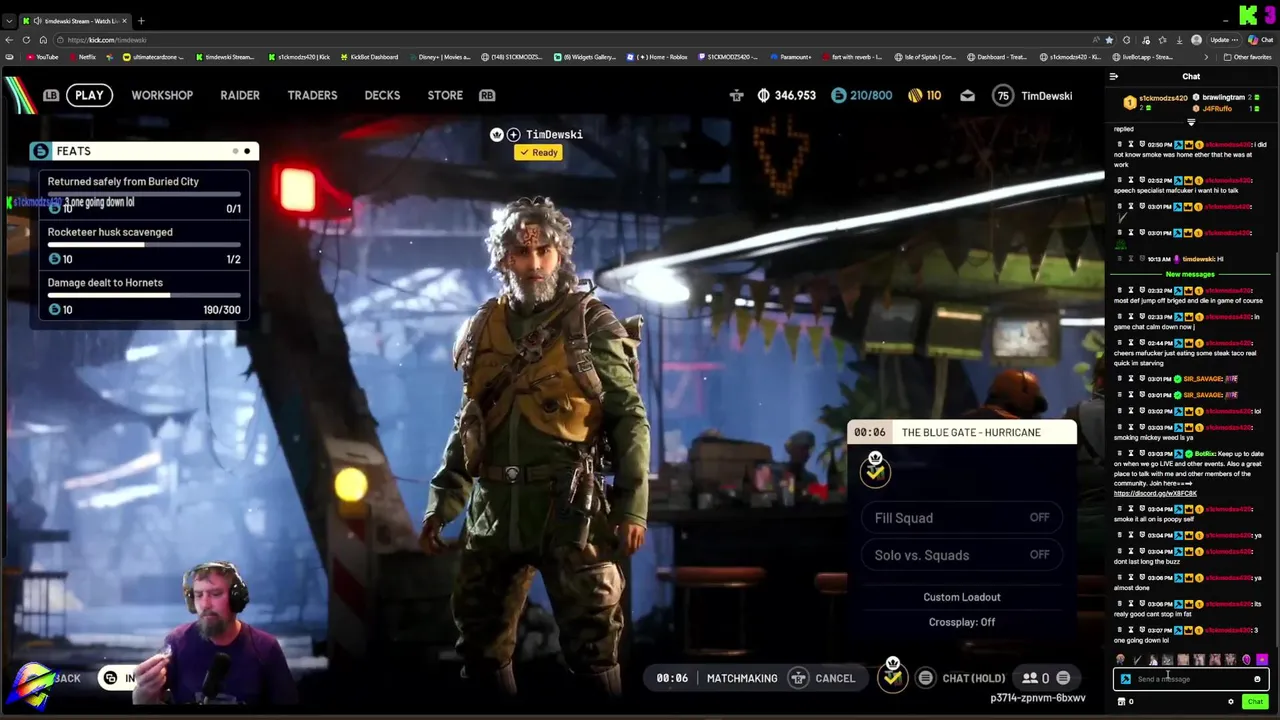Switch to the WORKSHOP tab
Viewport: 1280px width, 720px height.
tap(162, 95)
